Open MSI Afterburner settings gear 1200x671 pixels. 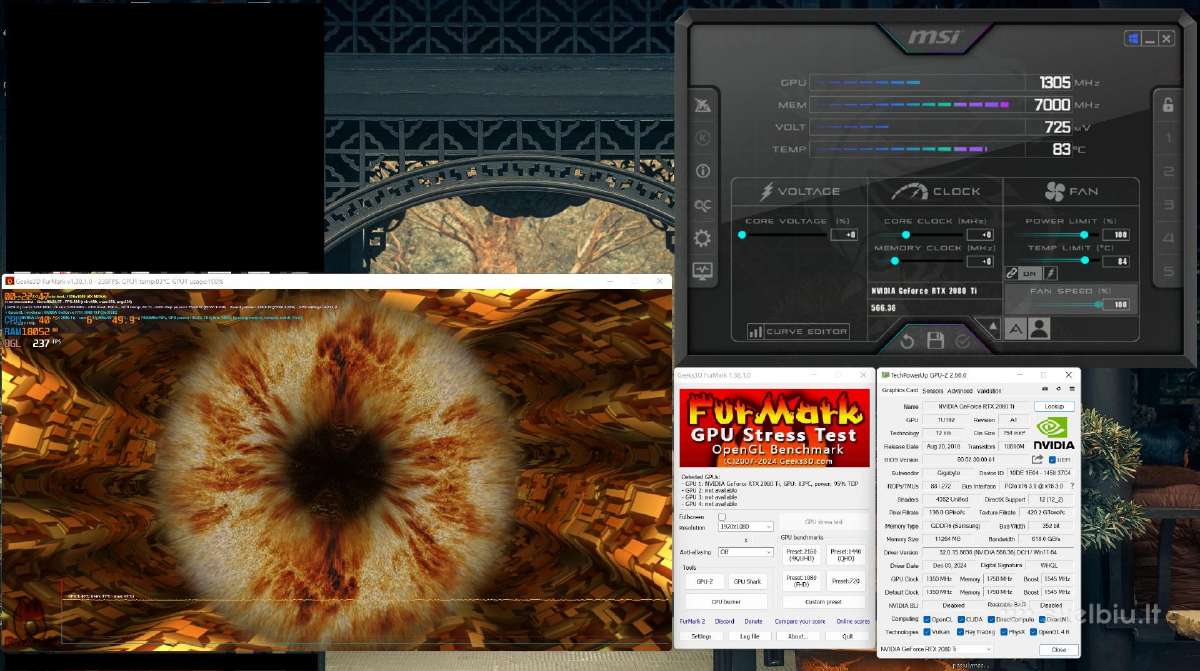pyautogui.click(x=702, y=238)
